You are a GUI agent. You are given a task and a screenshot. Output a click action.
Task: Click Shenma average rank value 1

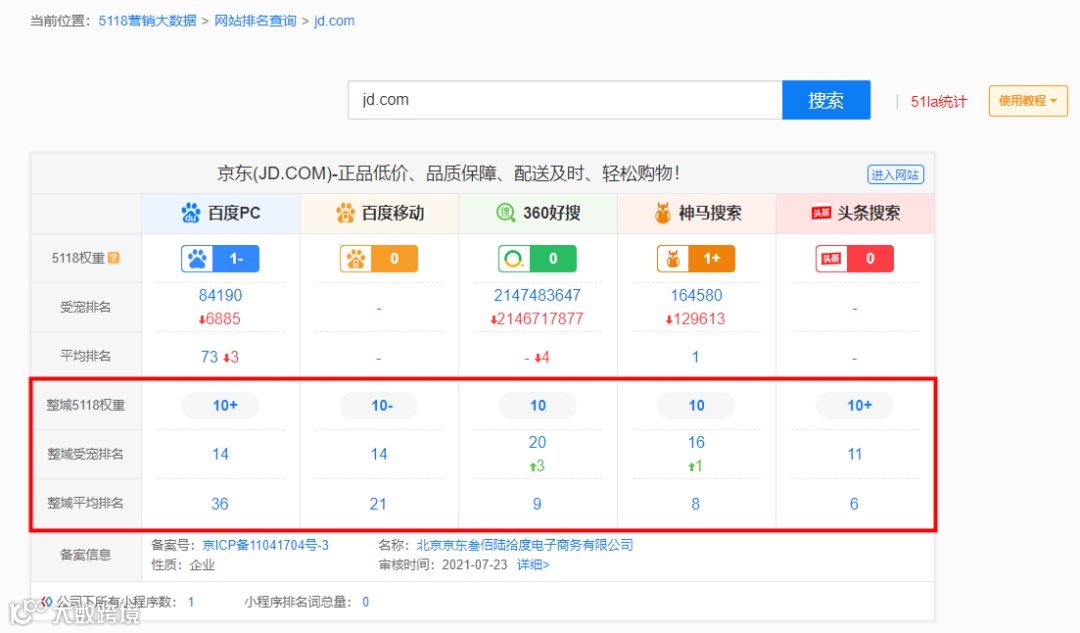click(x=696, y=357)
